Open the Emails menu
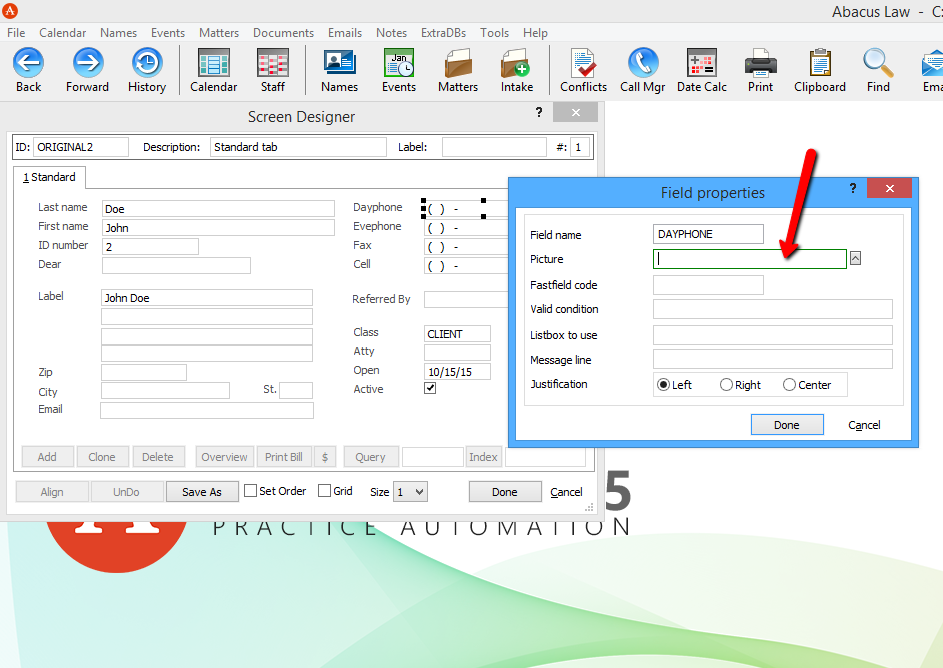Viewport: 943px width, 668px height. [x=345, y=33]
